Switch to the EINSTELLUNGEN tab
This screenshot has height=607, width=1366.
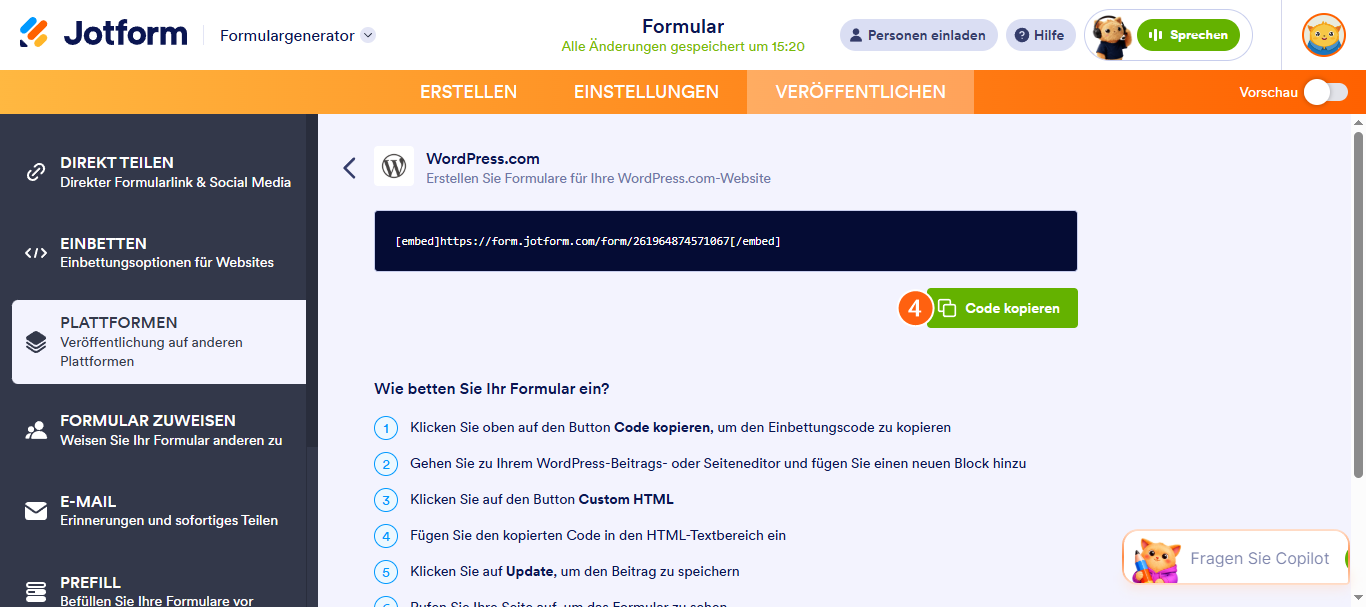coord(646,92)
